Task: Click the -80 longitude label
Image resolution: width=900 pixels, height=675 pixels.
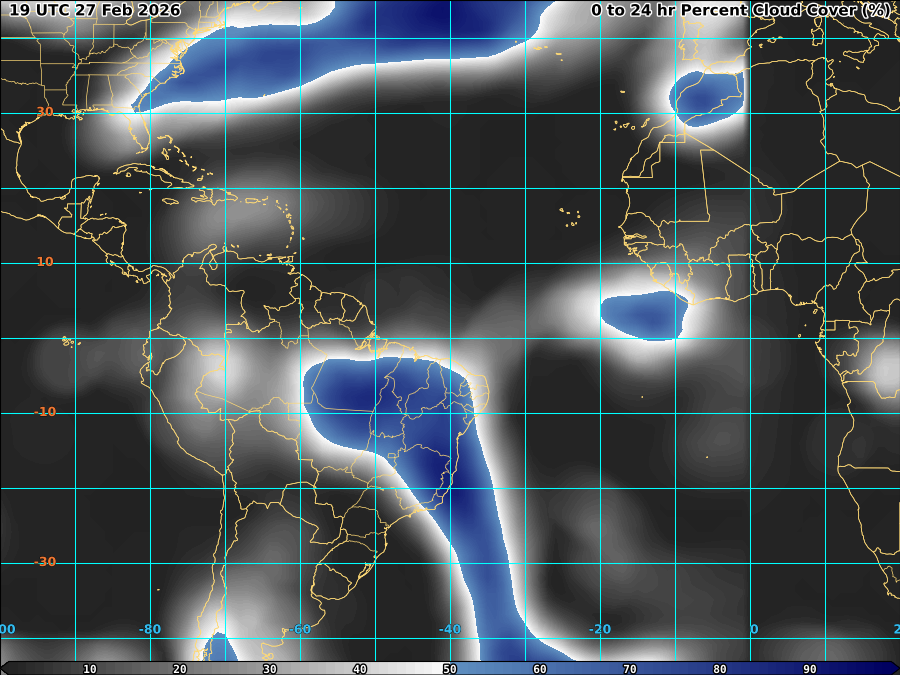Action: coord(150,629)
